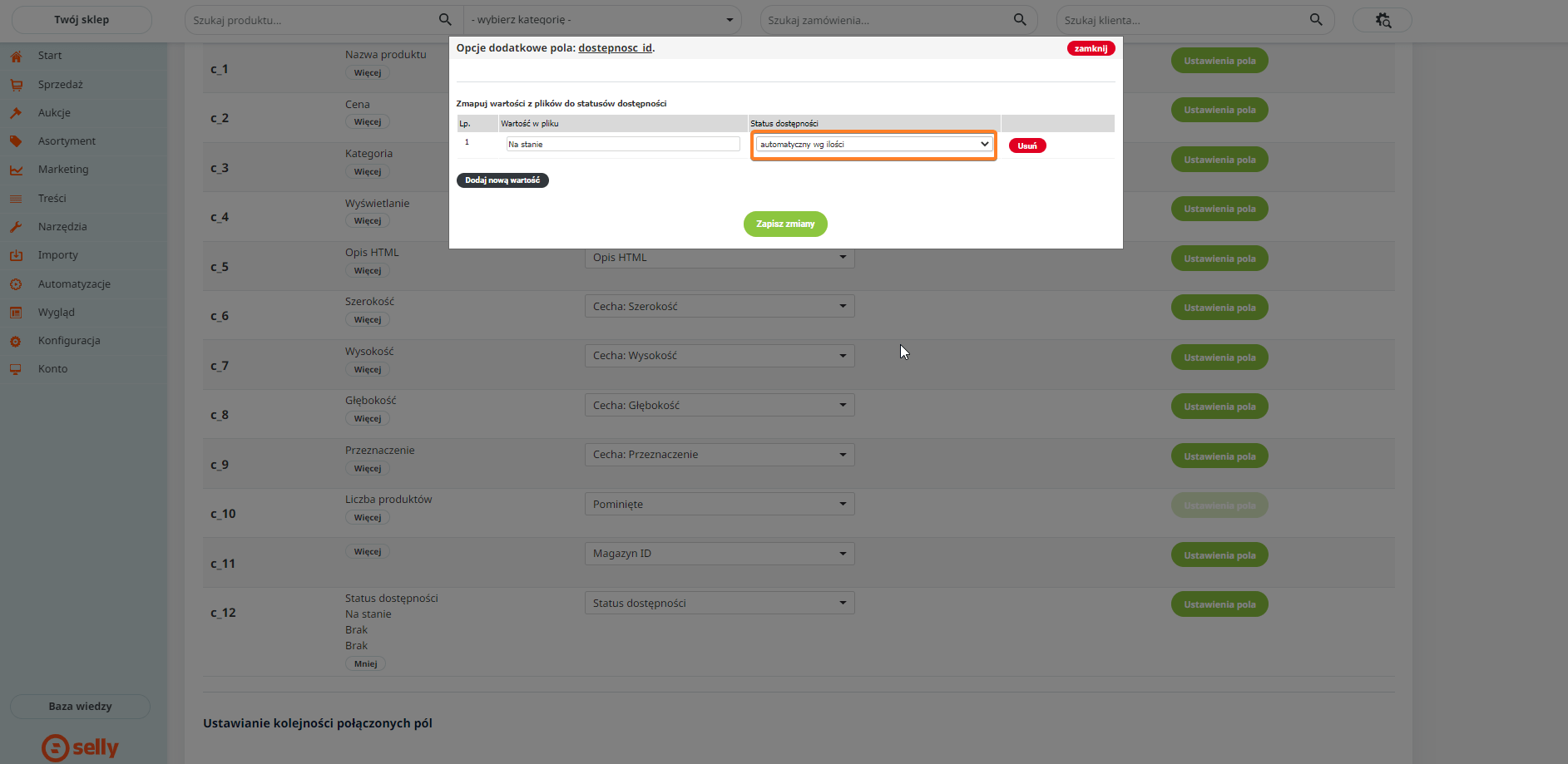Open the Automatyzacje menu item
The height and width of the screenshot is (764, 1568).
[x=74, y=284]
